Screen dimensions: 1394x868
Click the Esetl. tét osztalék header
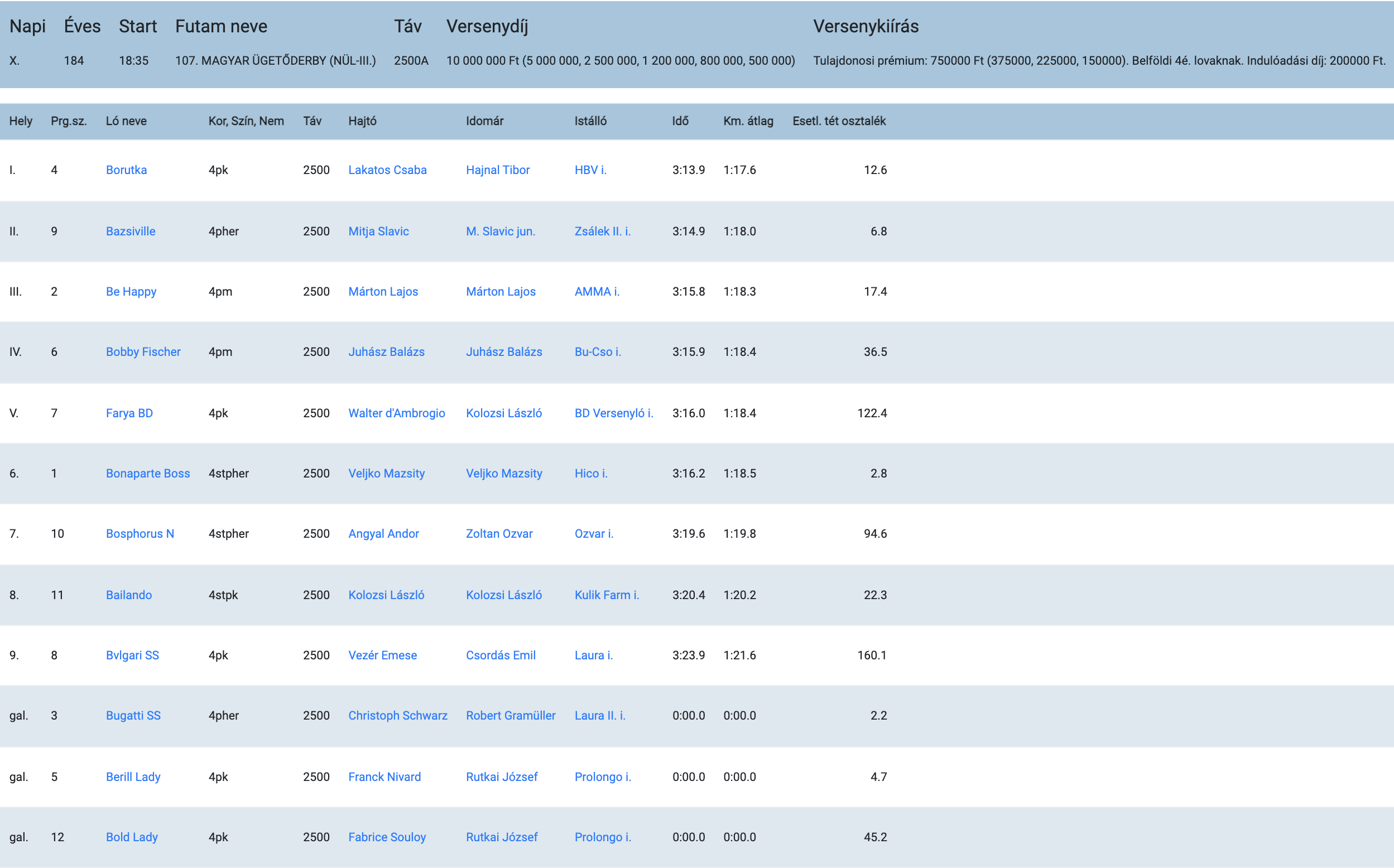click(x=839, y=121)
